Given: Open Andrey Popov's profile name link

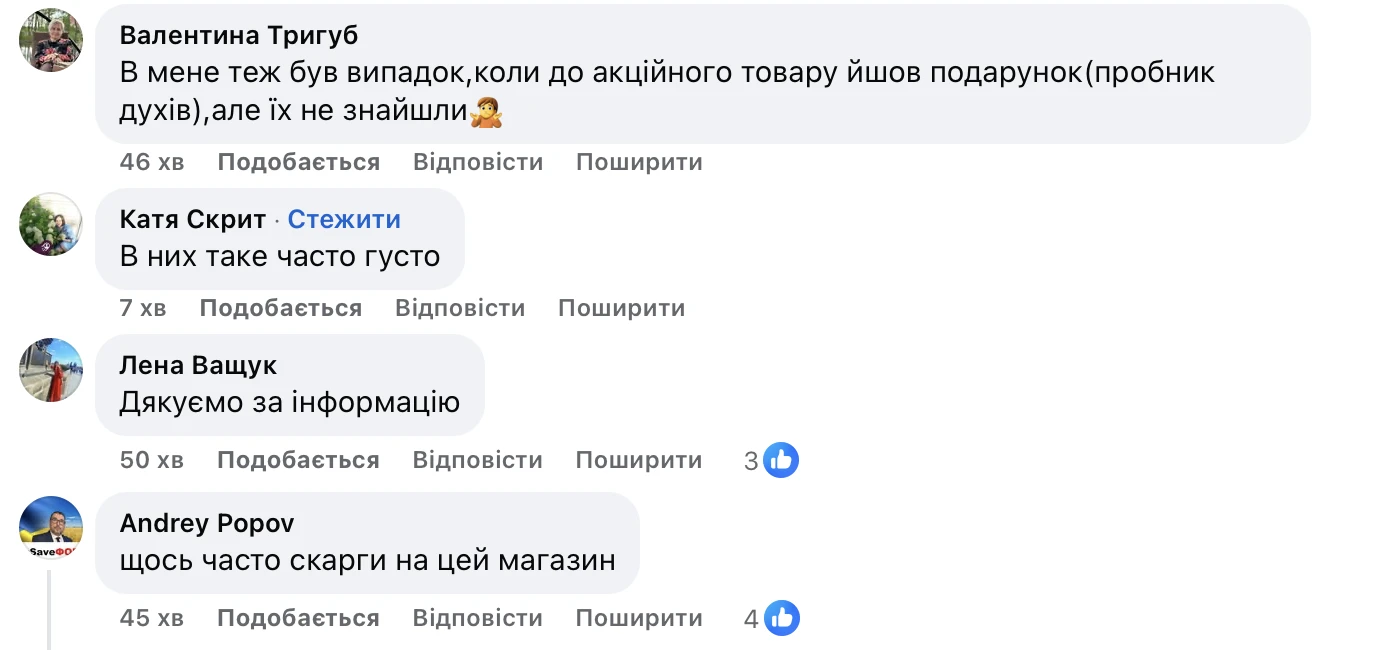Looking at the screenshot, I should [207, 523].
